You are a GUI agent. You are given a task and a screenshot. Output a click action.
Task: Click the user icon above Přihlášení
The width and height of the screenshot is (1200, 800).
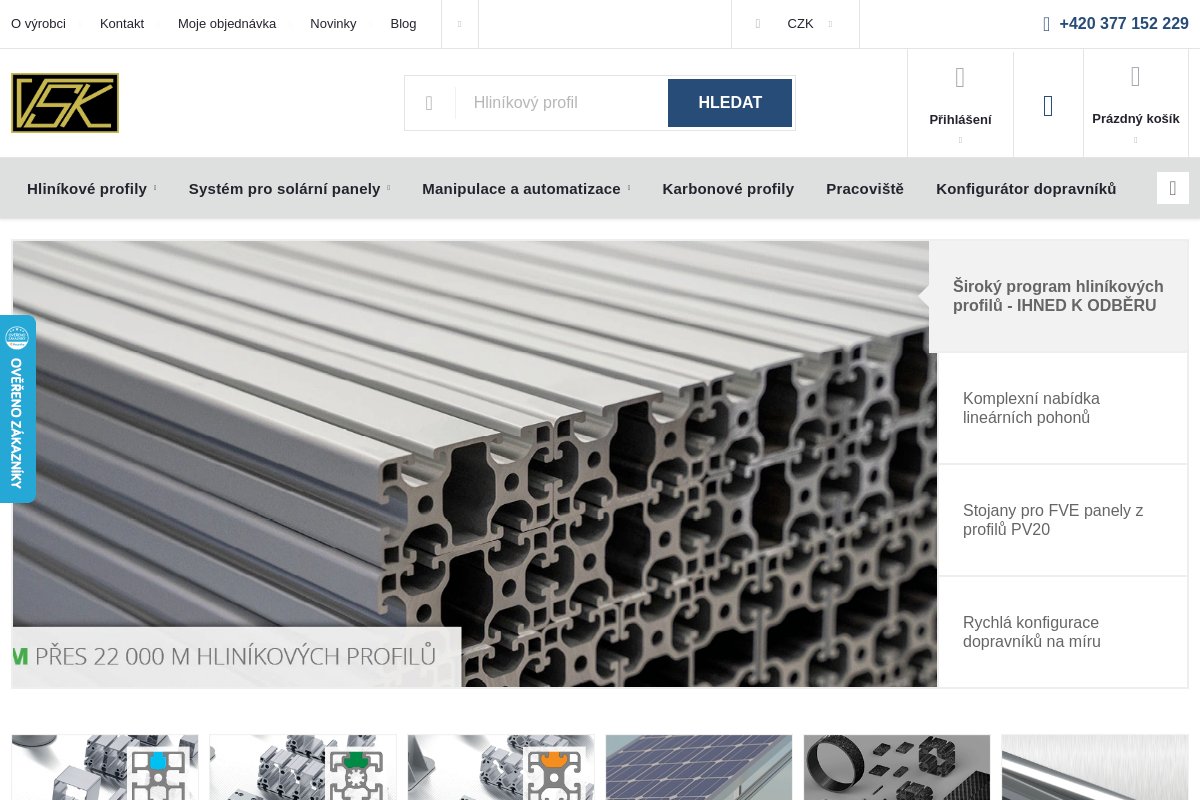point(960,77)
